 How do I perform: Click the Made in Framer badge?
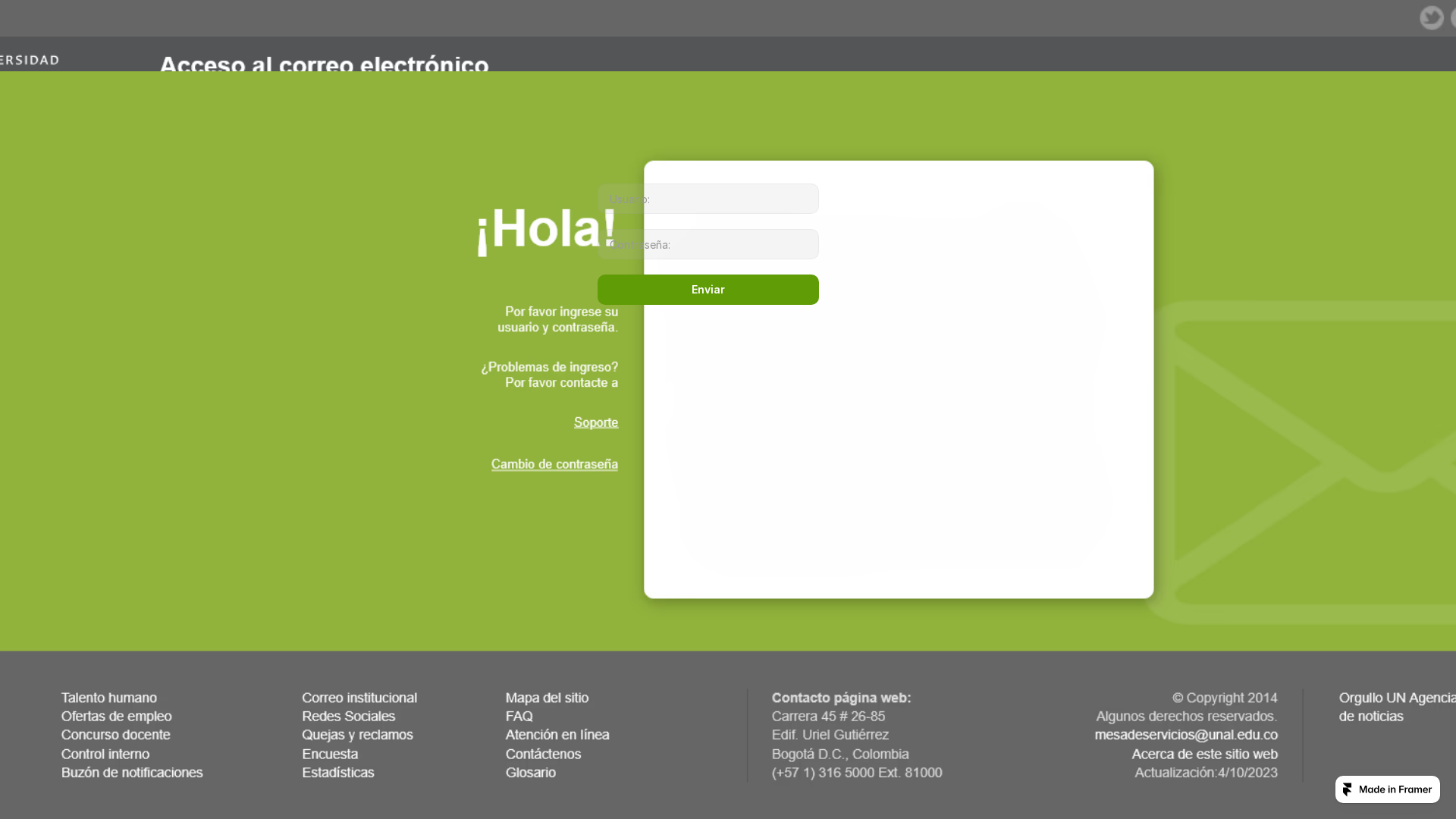point(1387,789)
